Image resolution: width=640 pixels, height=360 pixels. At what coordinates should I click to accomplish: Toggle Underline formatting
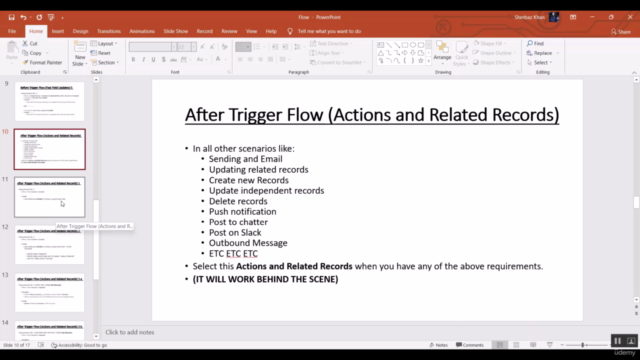(153, 60)
